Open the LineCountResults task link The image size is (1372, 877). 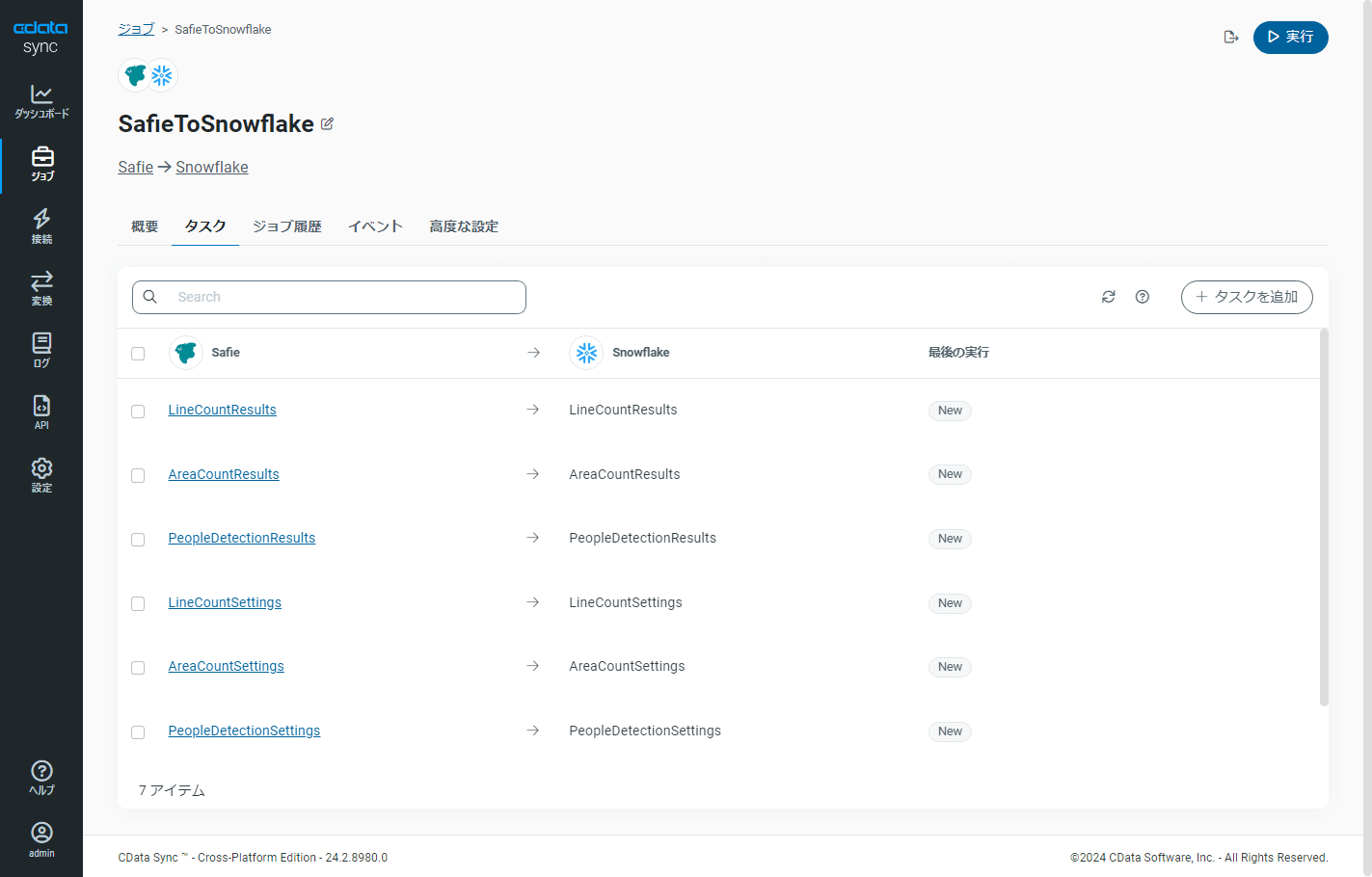tap(223, 410)
